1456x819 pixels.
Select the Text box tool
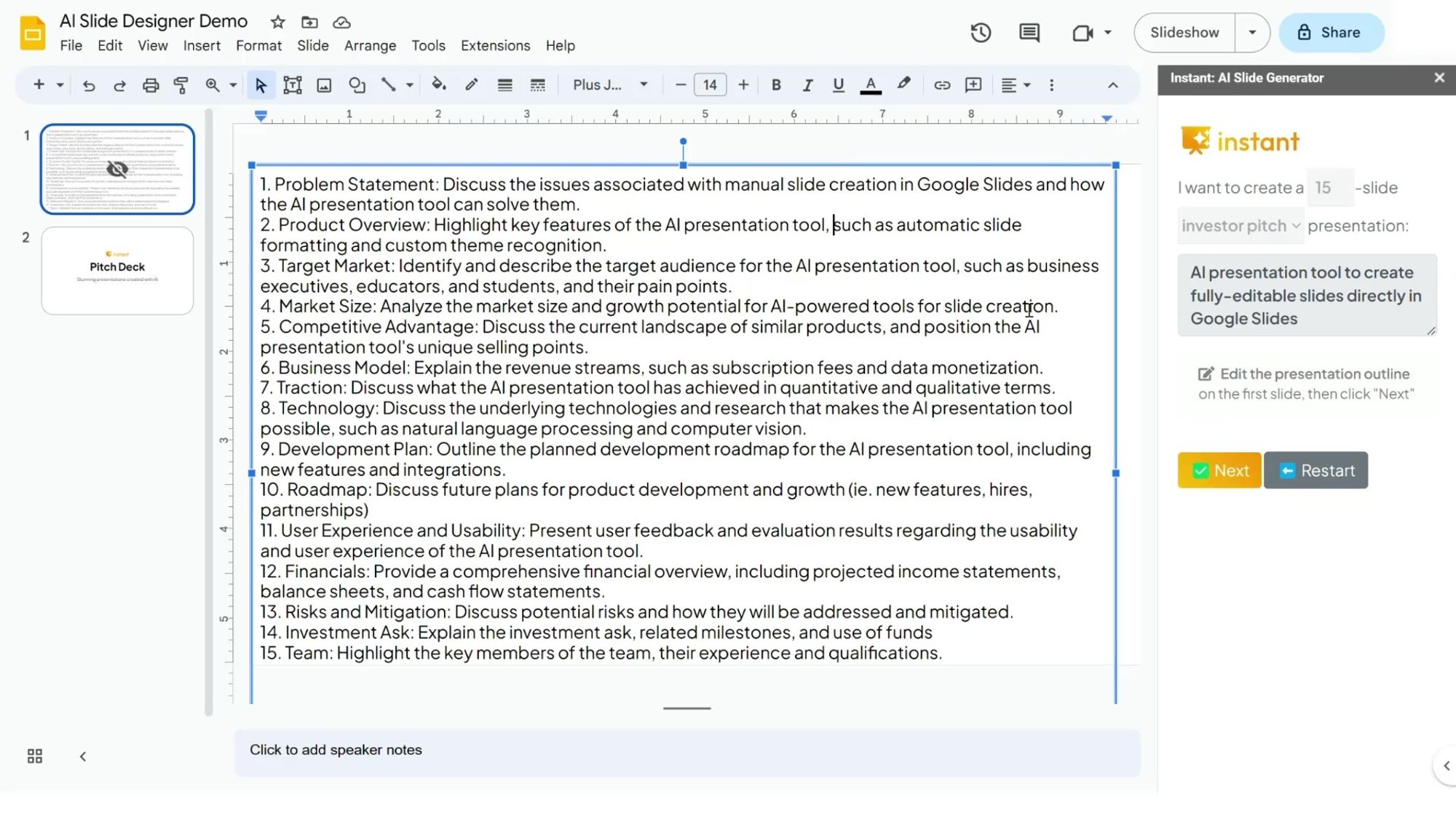pos(293,84)
